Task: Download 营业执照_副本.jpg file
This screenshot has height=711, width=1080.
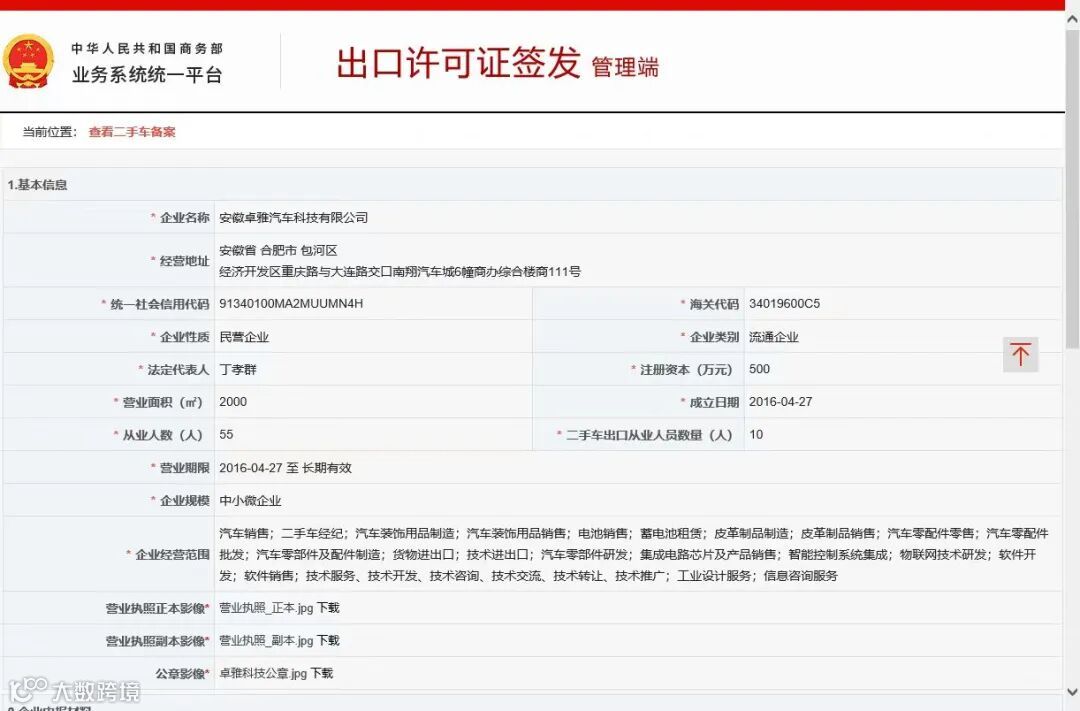Action: pyautogui.click(x=328, y=640)
